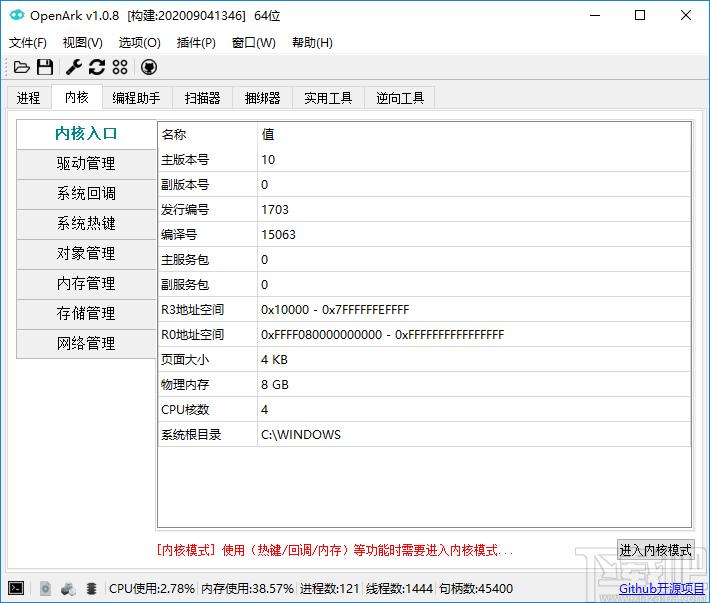Screen dimensions: 710x603
Task: Switch to the 扫描器 tab
Action: 202,98
